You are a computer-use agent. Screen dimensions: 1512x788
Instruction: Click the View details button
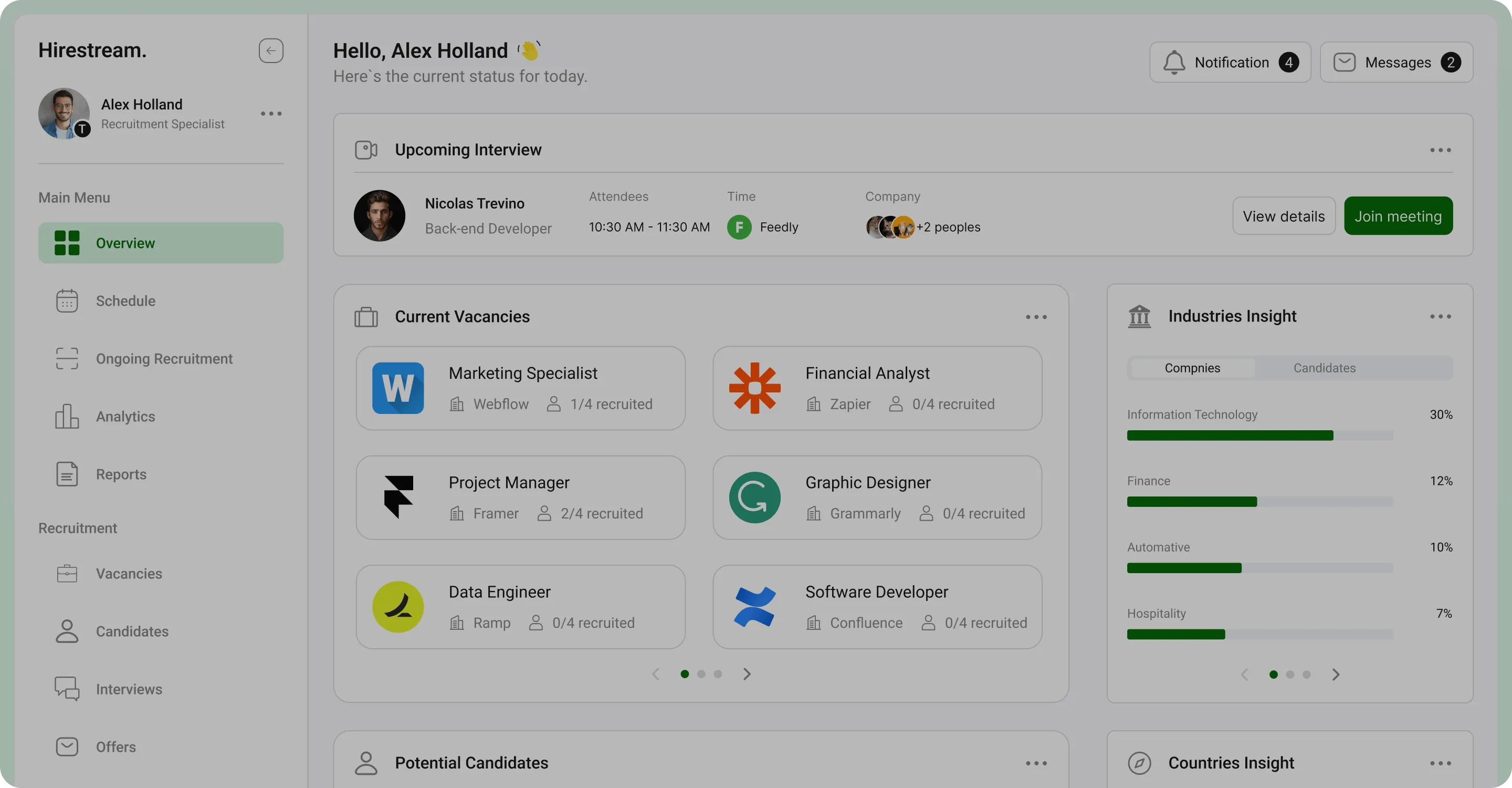(x=1283, y=216)
